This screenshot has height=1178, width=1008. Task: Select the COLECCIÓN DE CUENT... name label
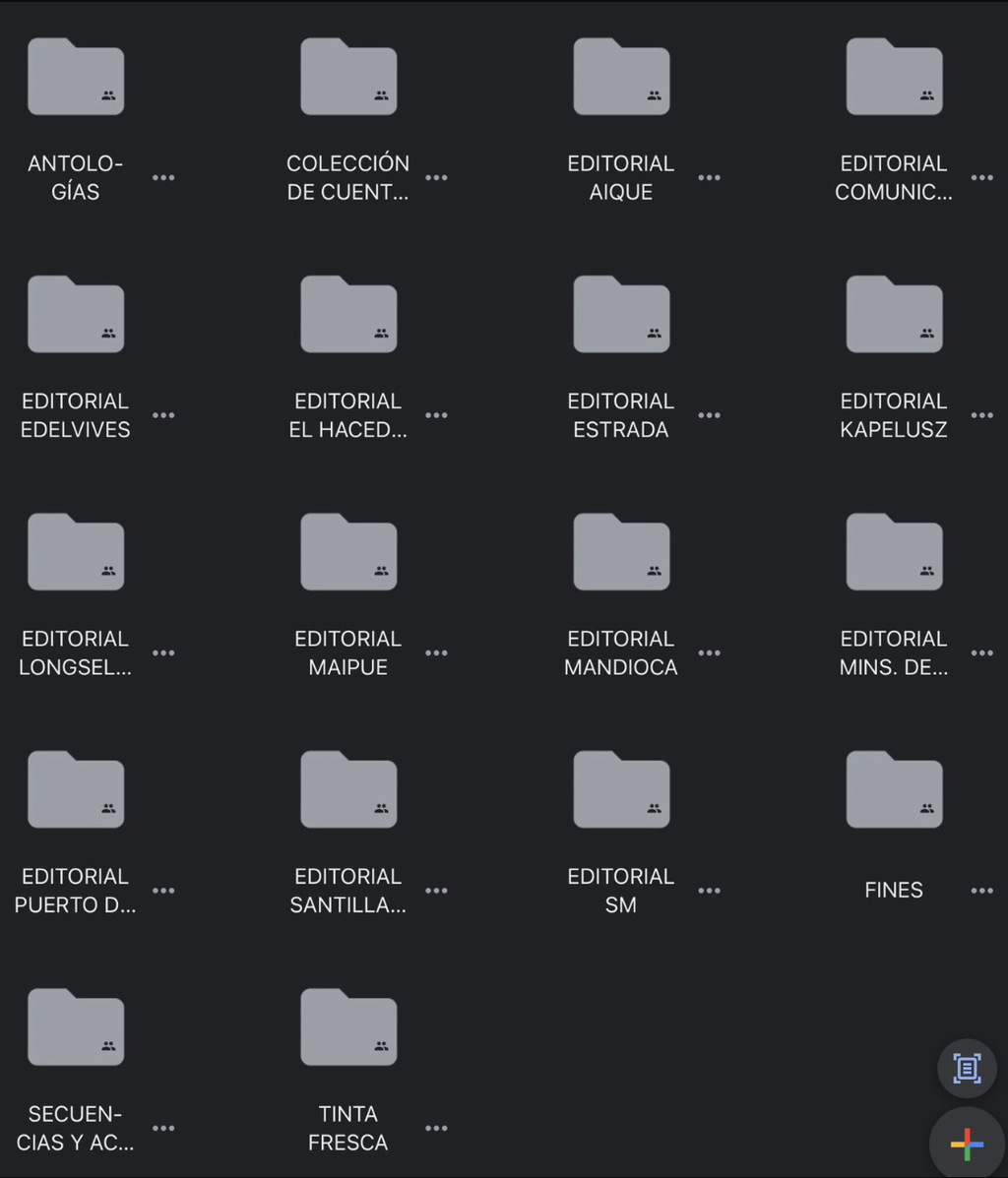point(348,177)
